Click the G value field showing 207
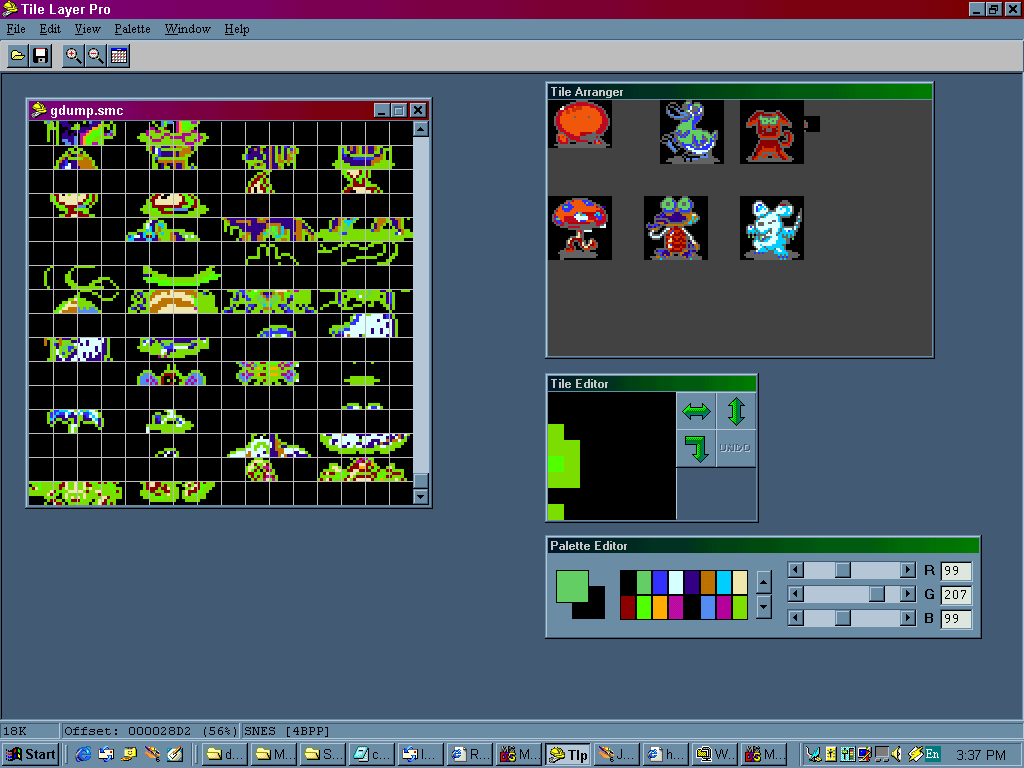Image resolution: width=1024 pixels, height=768 pixels. point(956,594)
